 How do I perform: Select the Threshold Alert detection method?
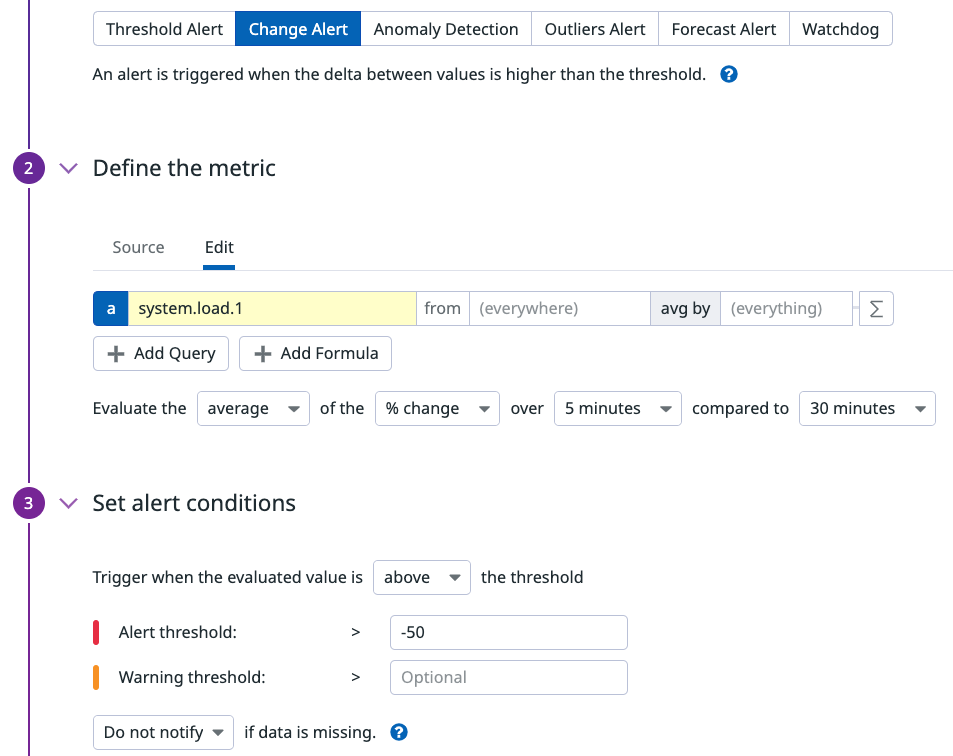click(164, 29)
